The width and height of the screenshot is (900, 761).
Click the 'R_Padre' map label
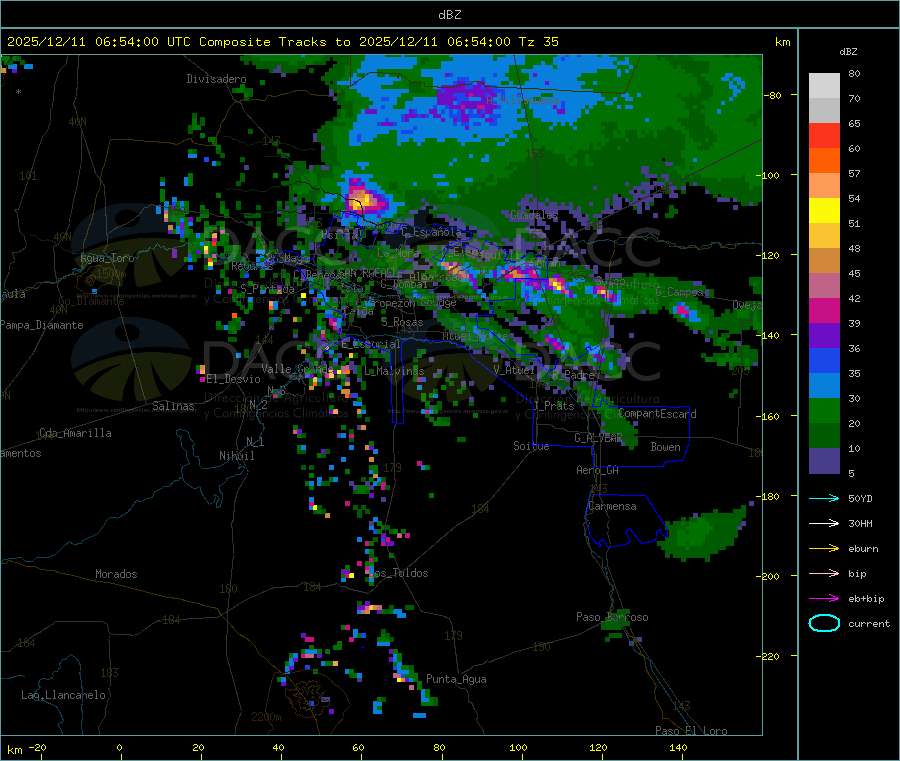(x=574, y=375)
